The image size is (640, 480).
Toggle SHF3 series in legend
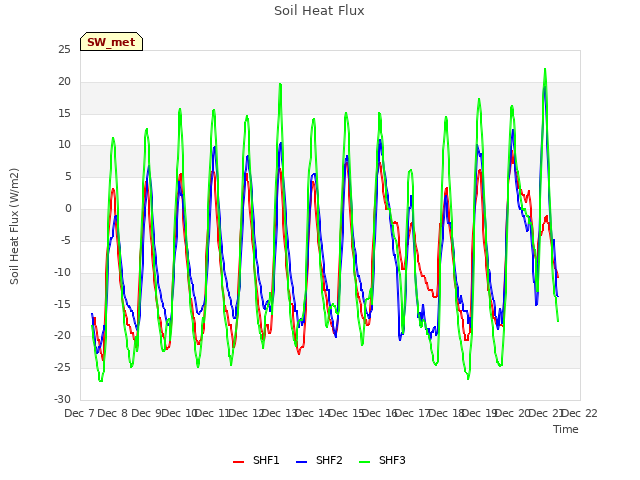[382, 460]
